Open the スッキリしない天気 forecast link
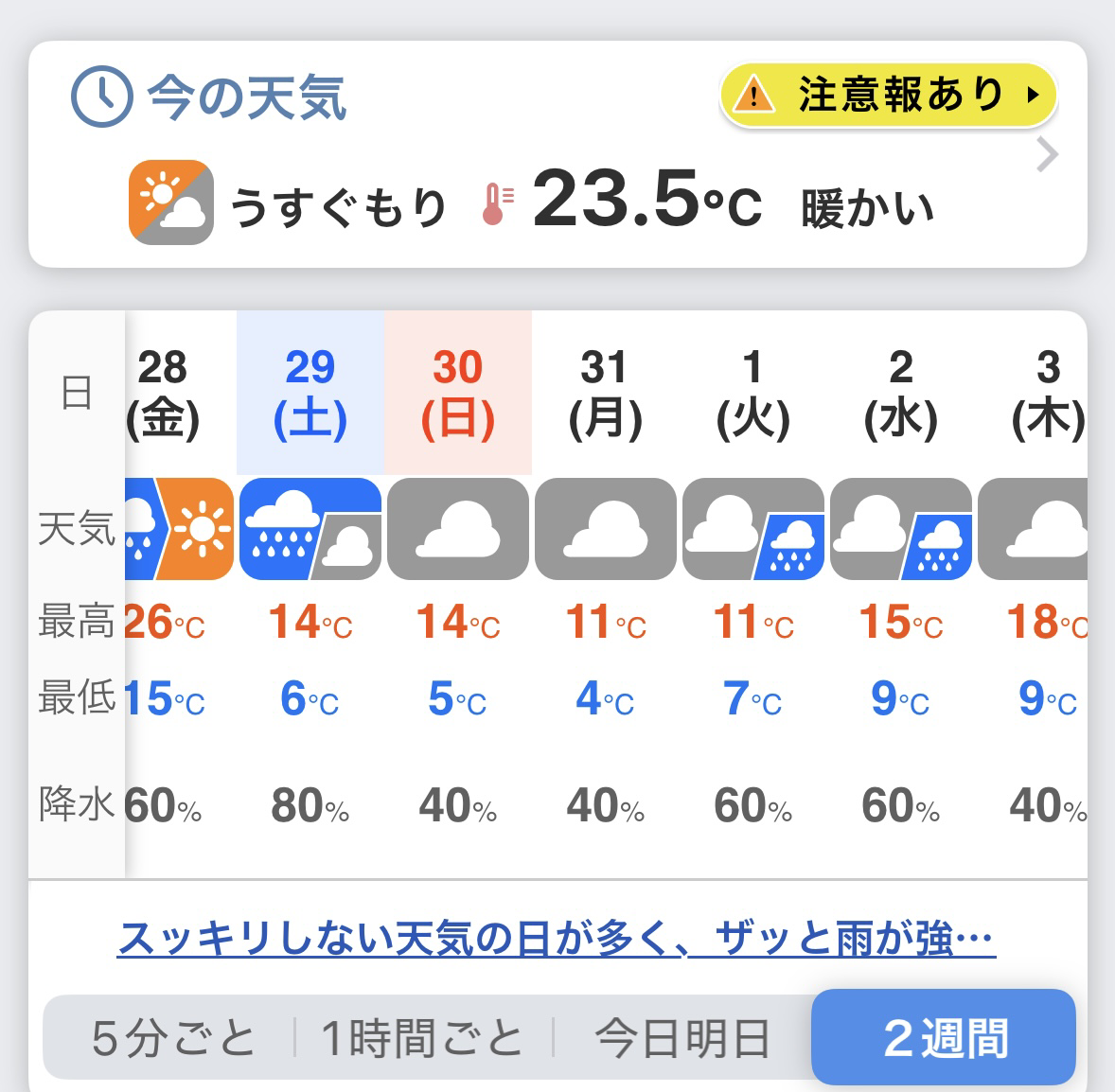 click(x=556, y=939)
